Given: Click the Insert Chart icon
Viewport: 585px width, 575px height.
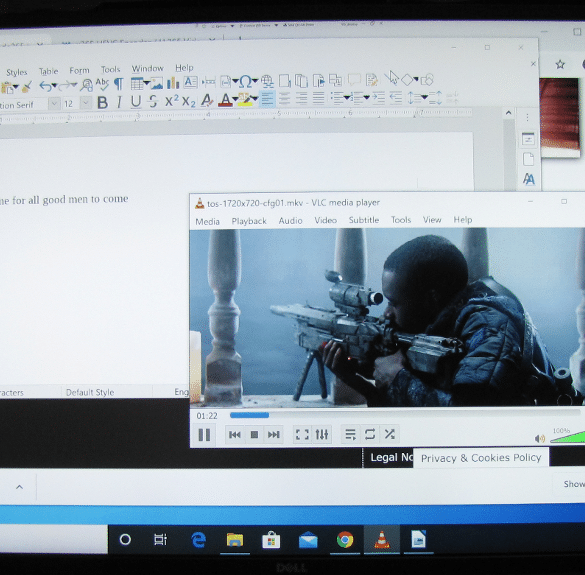Looking at the screenshot, I should (x=173, y=83).
